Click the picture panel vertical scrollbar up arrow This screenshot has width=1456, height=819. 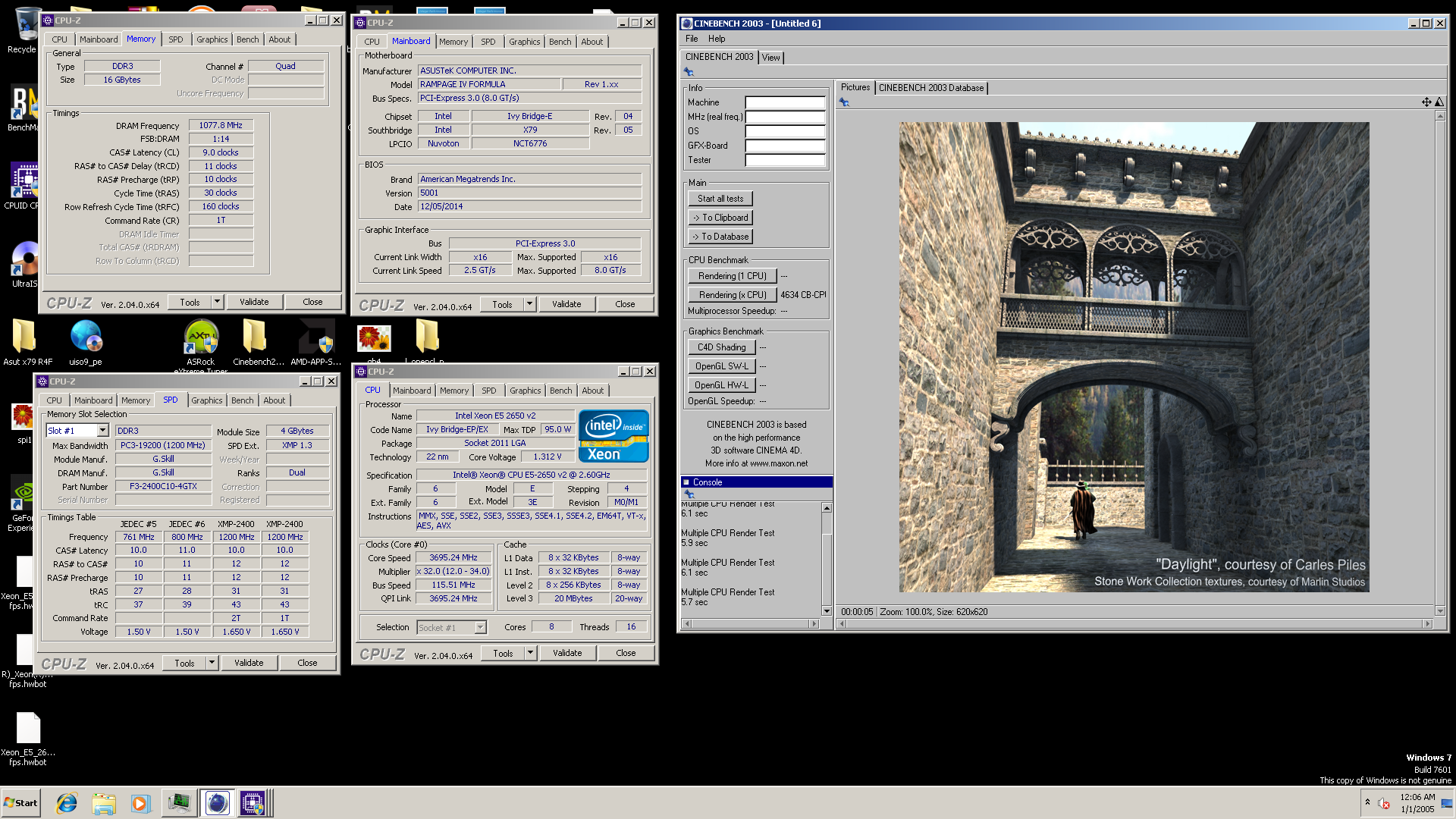(x=1440, y=116)
